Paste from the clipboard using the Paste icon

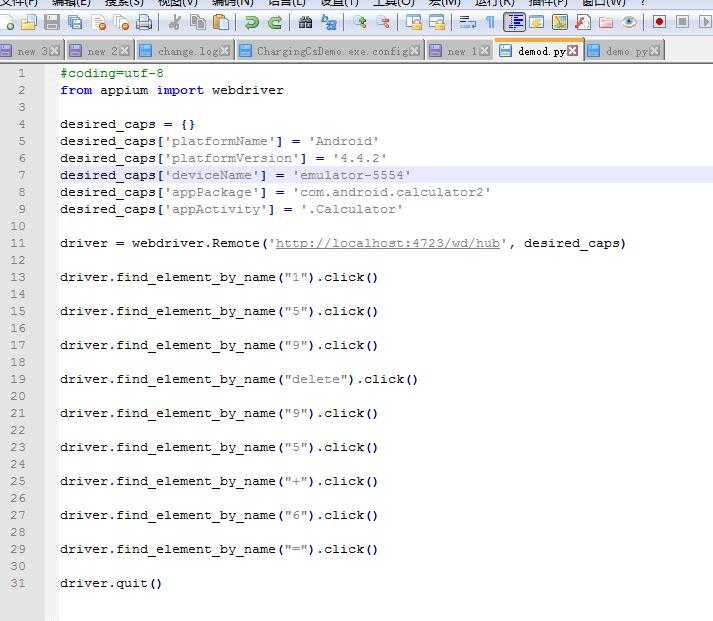point(221,22)
